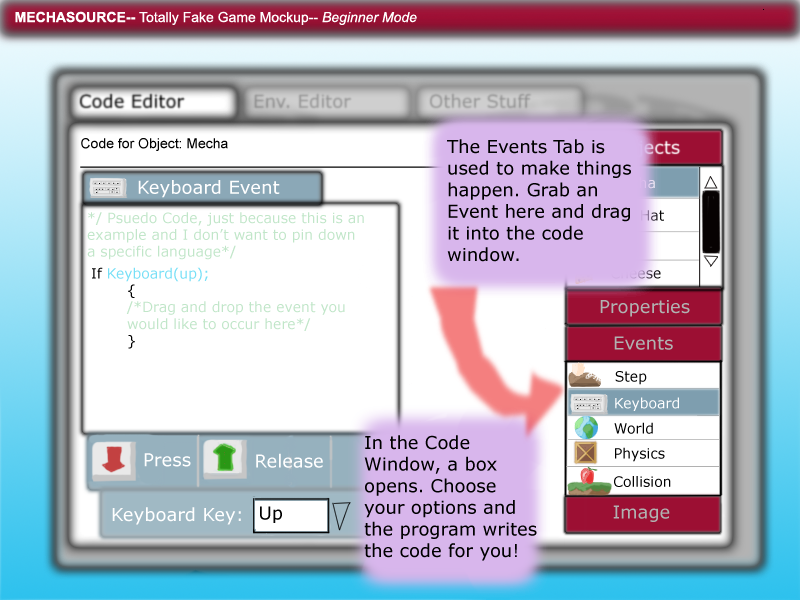Screen dimensions: 800x600
Task: Click the Keyboard event icon in Events list
Action: (x=587, y=404)
